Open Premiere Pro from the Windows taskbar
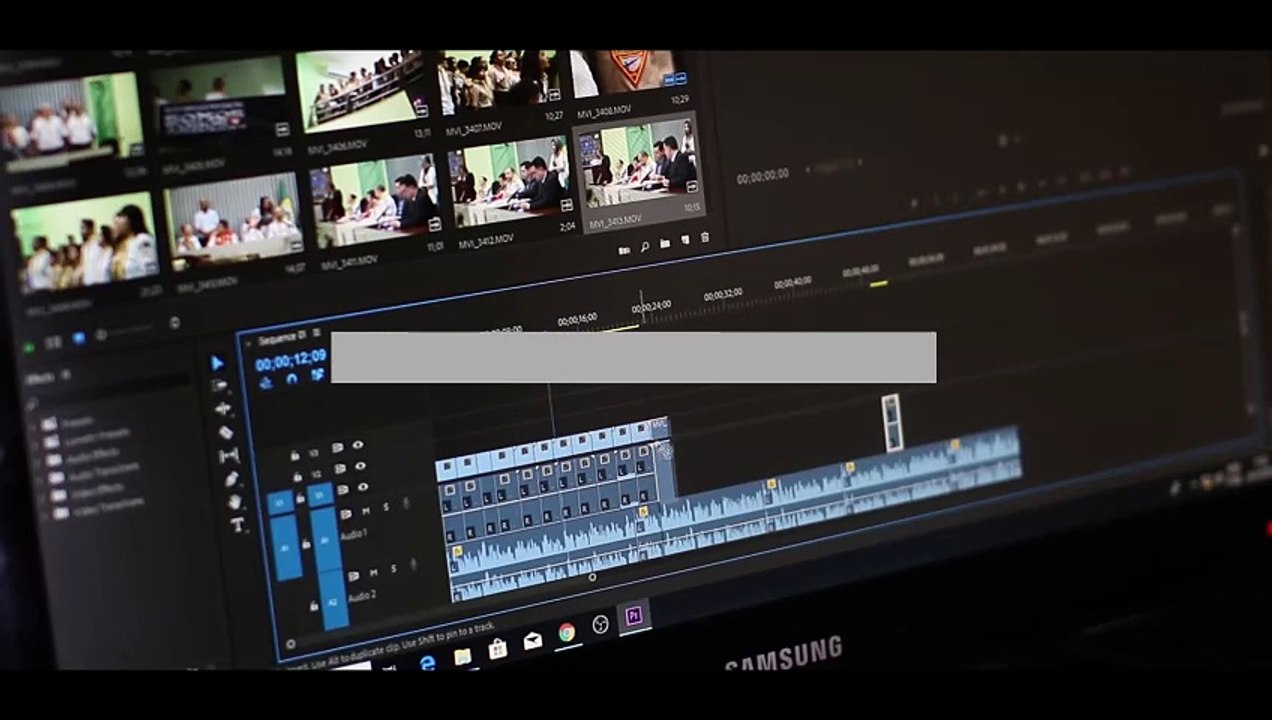 633,616
